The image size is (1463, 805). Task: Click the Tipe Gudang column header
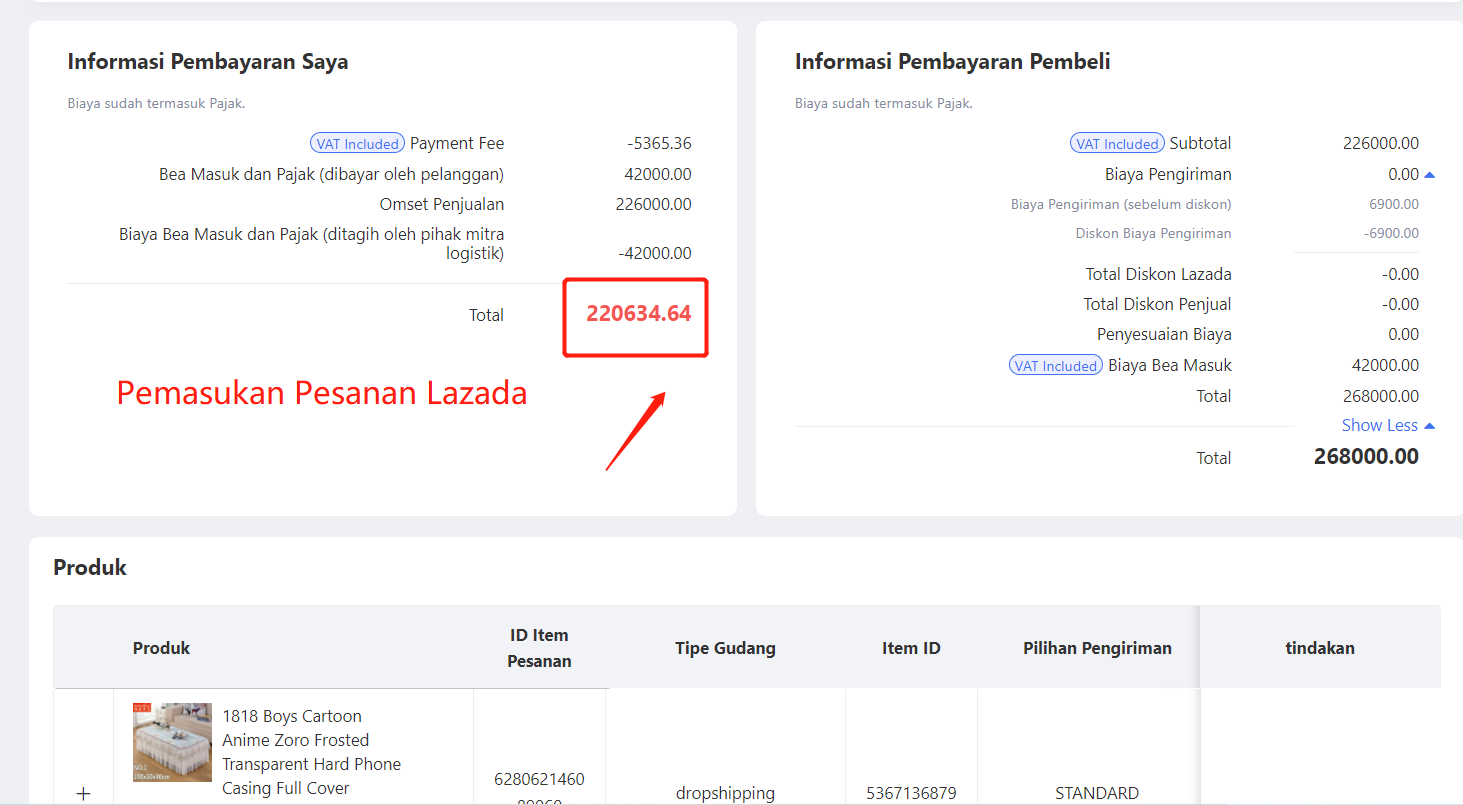pyautogui.click(x=725, y=648)
